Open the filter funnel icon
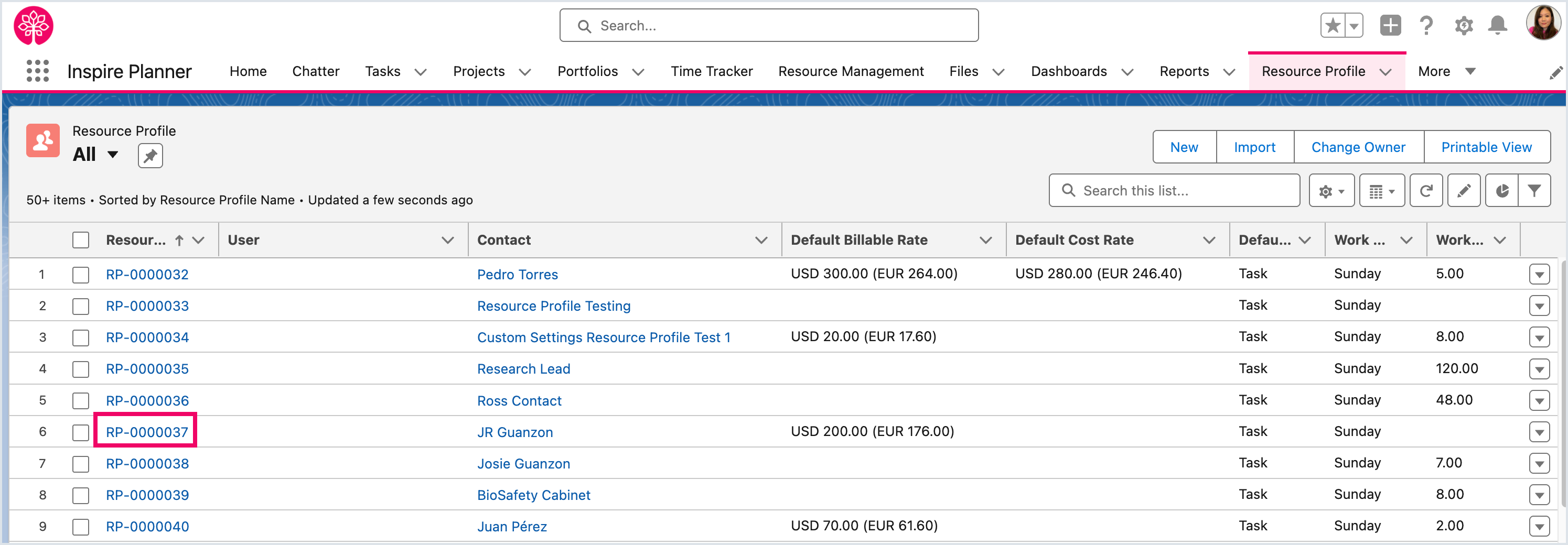 (x=1534, y=191)
